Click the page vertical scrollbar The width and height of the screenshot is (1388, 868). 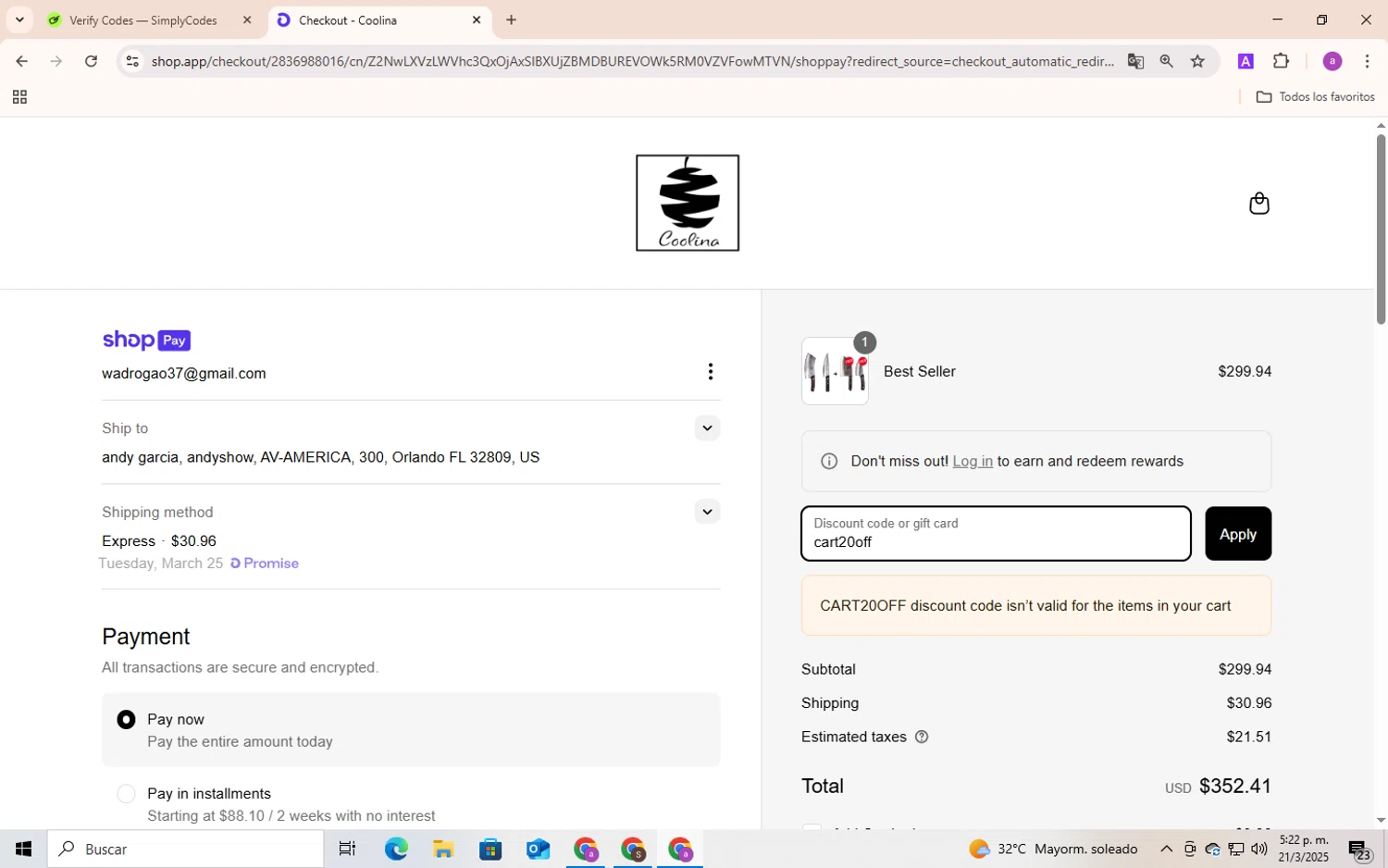[1381, 229]
